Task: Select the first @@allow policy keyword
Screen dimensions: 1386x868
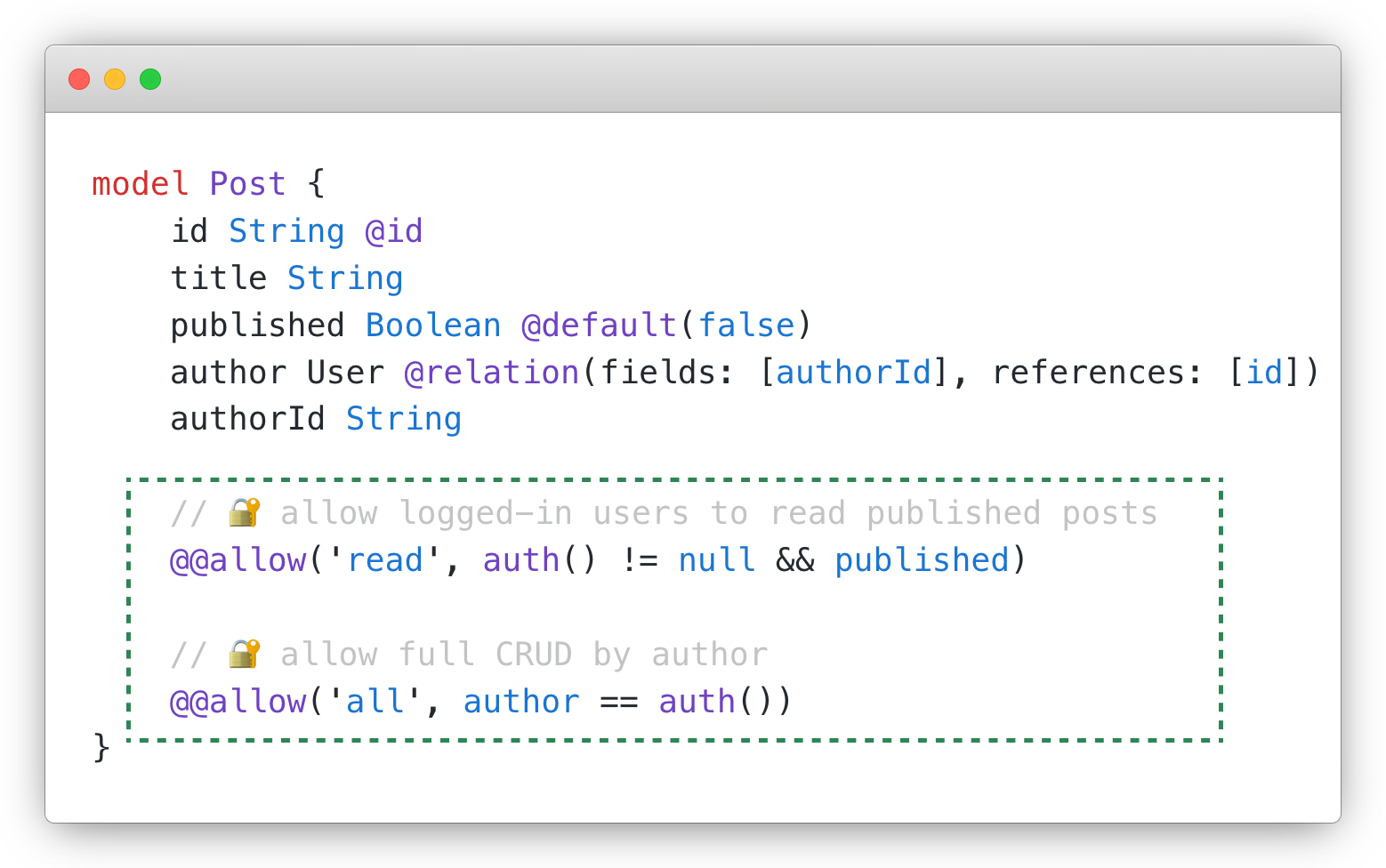Action: pos(238,560)
